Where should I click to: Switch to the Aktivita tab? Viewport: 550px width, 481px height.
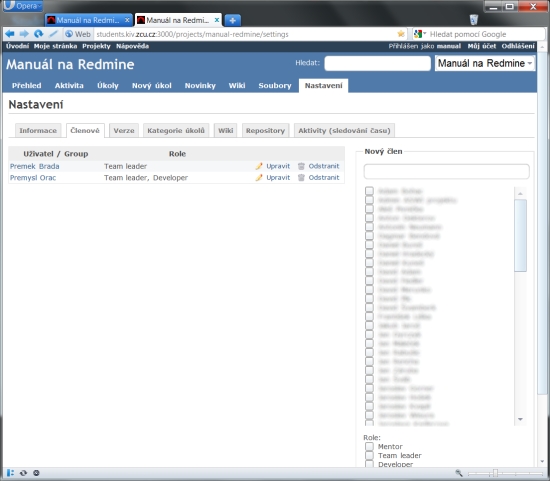point(69,86)
